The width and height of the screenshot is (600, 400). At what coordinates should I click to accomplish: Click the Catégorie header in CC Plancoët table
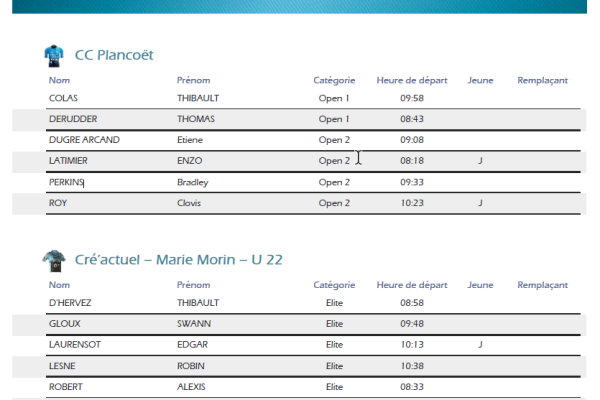pos(334,81)
